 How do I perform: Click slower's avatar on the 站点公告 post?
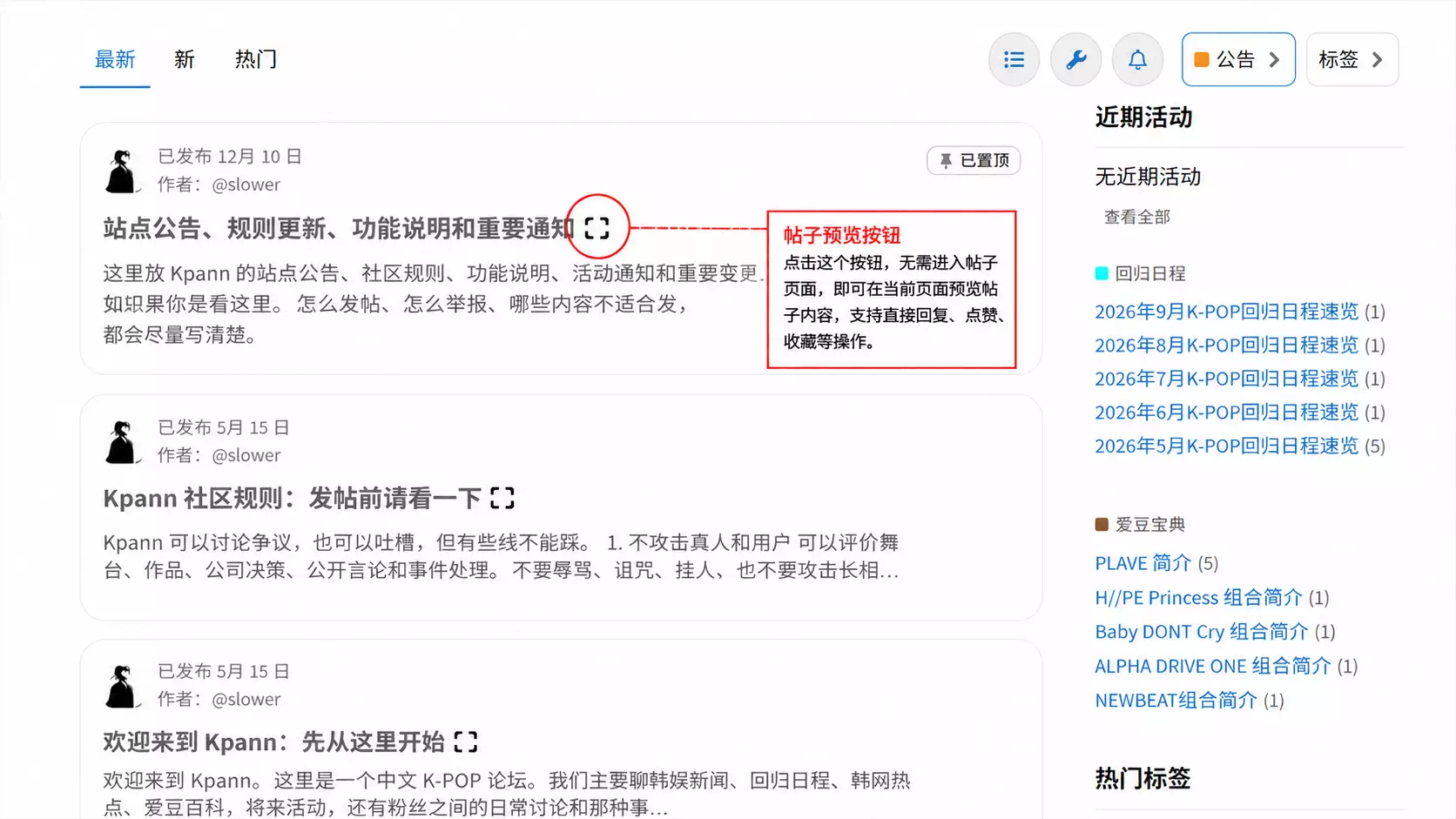pyautogui.click(x=122, y=171)
